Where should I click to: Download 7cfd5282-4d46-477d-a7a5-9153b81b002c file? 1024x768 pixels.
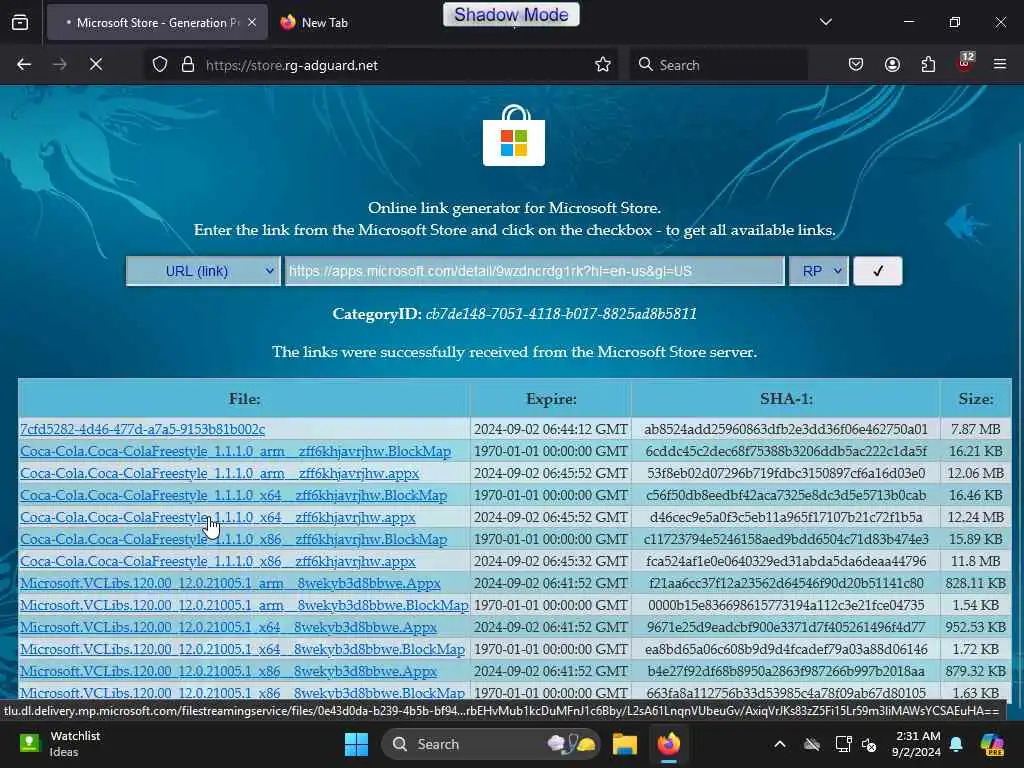click(x=142, y=429)
